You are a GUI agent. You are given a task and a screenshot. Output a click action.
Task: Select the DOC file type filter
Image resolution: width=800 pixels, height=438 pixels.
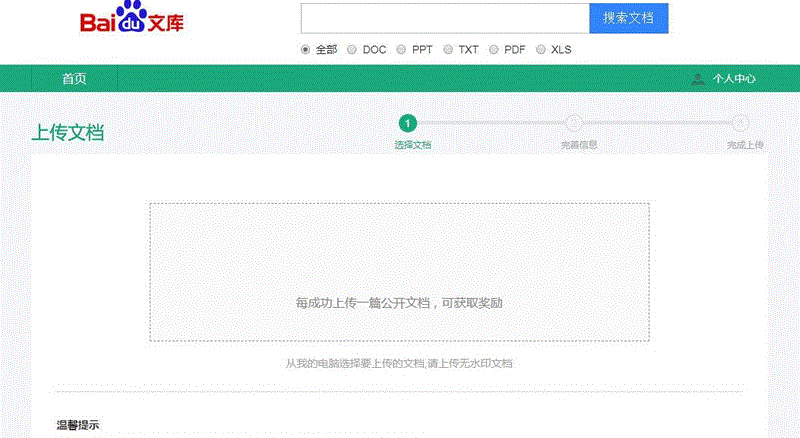pyautogui.click(x=352, y=49)
